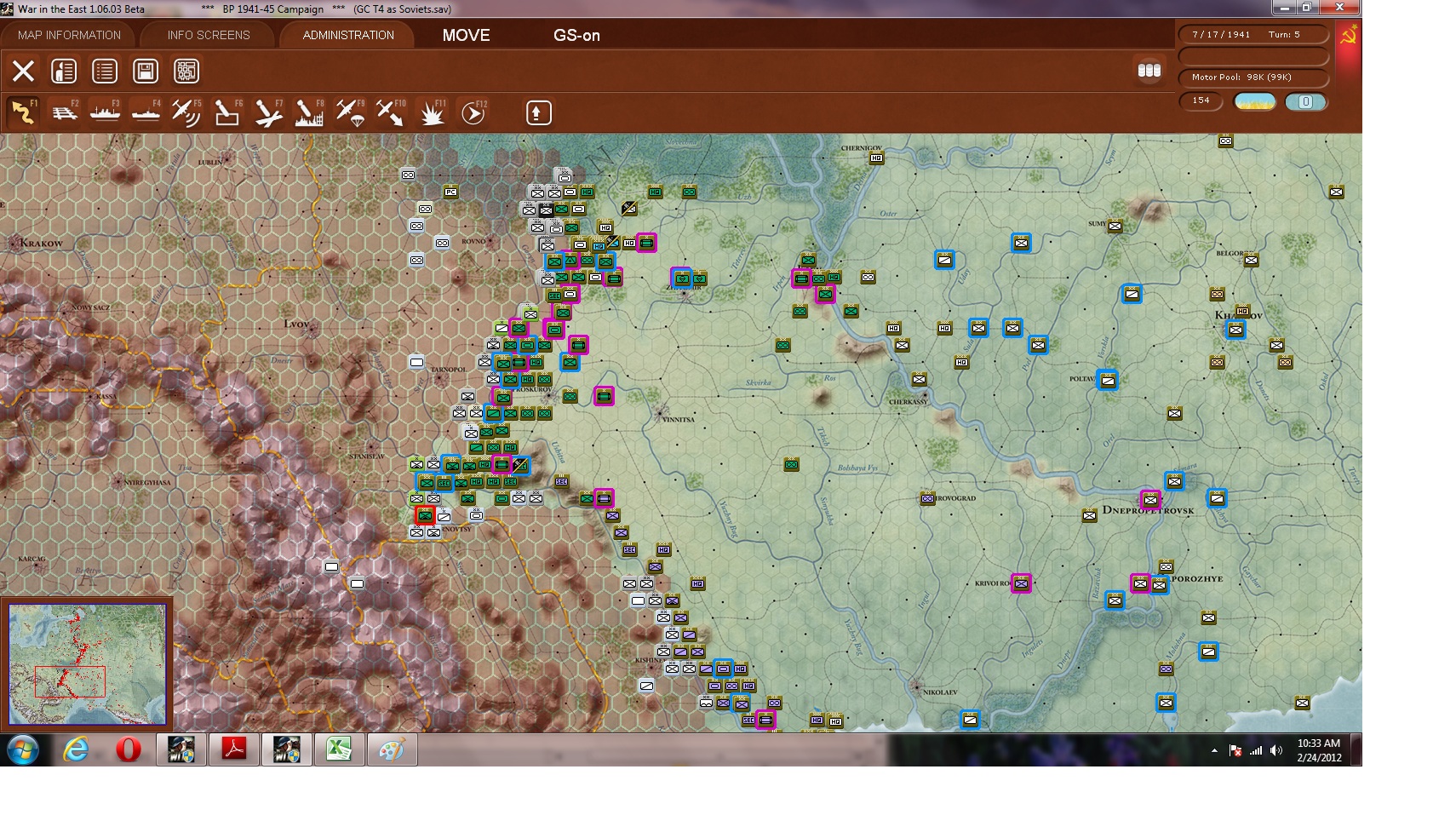Image resolution: width=1456 pixels, height=821 pixels.
Task: Select the magenta-outlined unit at Krivoi Rog
Action: (x=1021, y=583)
